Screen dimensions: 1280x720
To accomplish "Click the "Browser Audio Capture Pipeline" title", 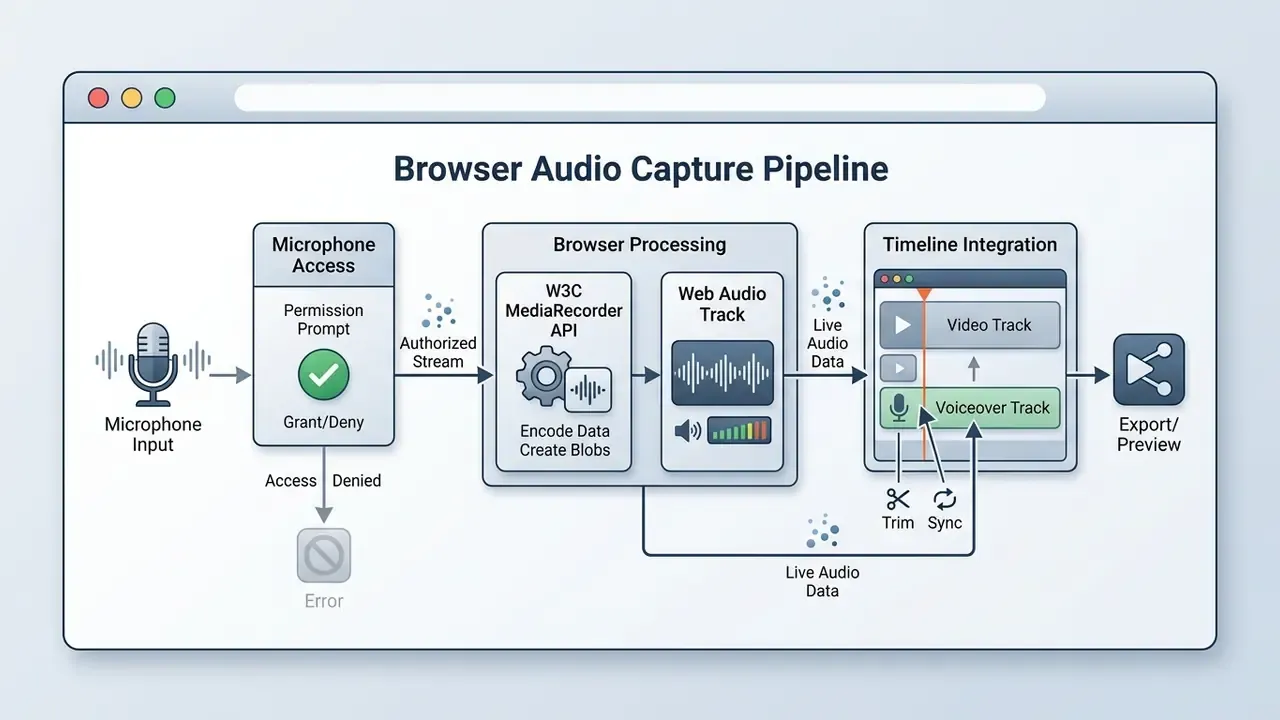I will pos(640,168).
